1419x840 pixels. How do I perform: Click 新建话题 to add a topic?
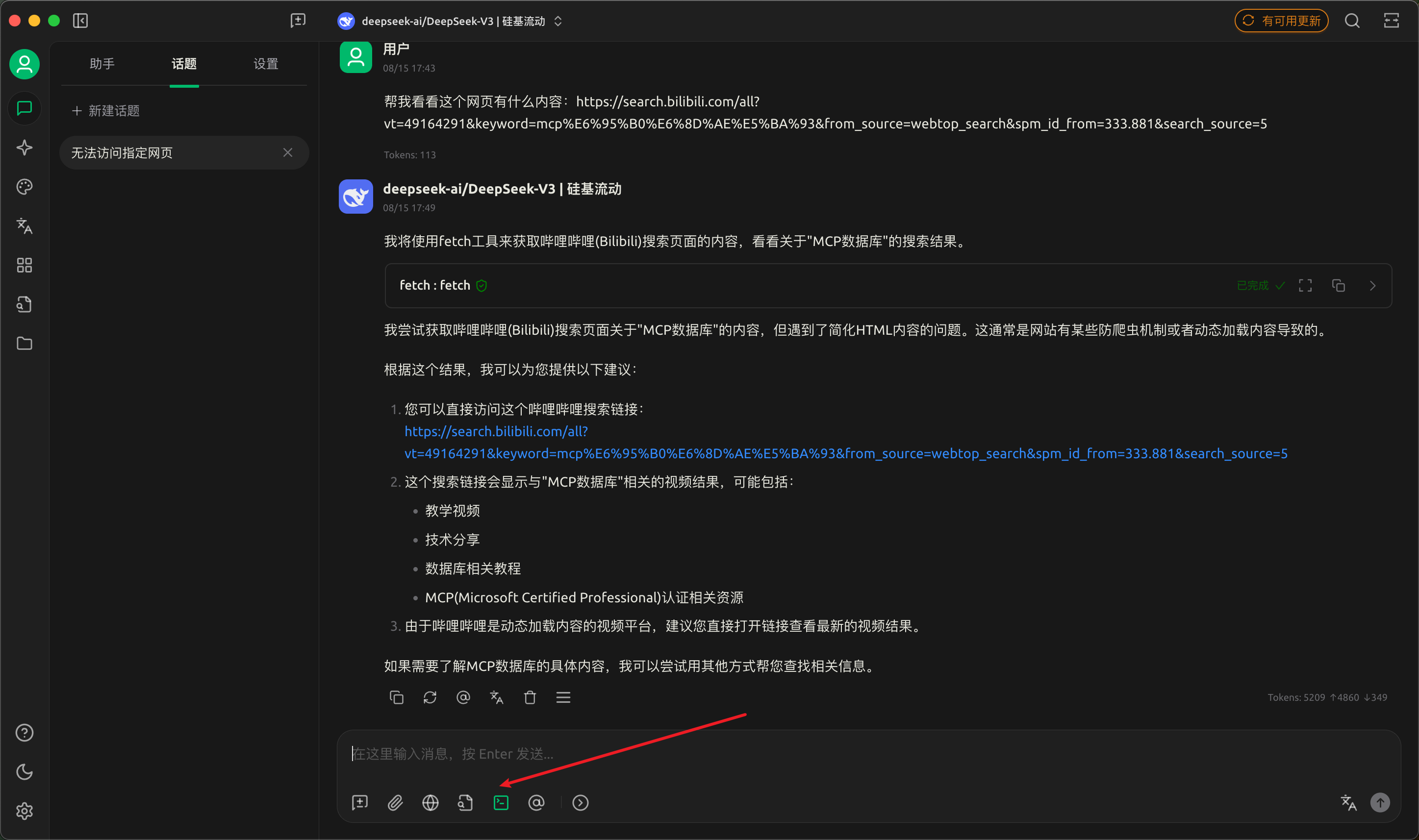[x=106, y=110]
